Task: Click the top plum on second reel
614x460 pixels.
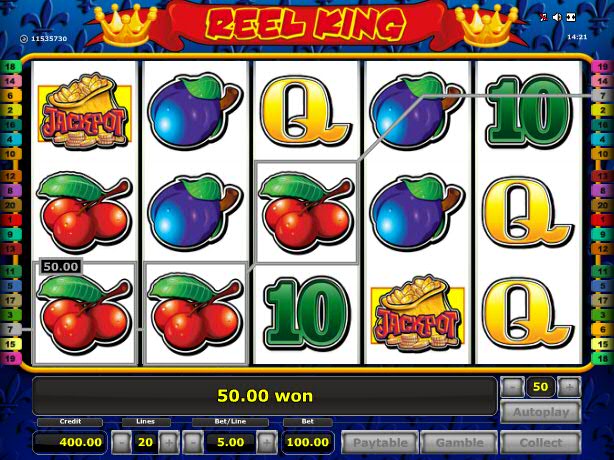Action: [x=195, y=112]
